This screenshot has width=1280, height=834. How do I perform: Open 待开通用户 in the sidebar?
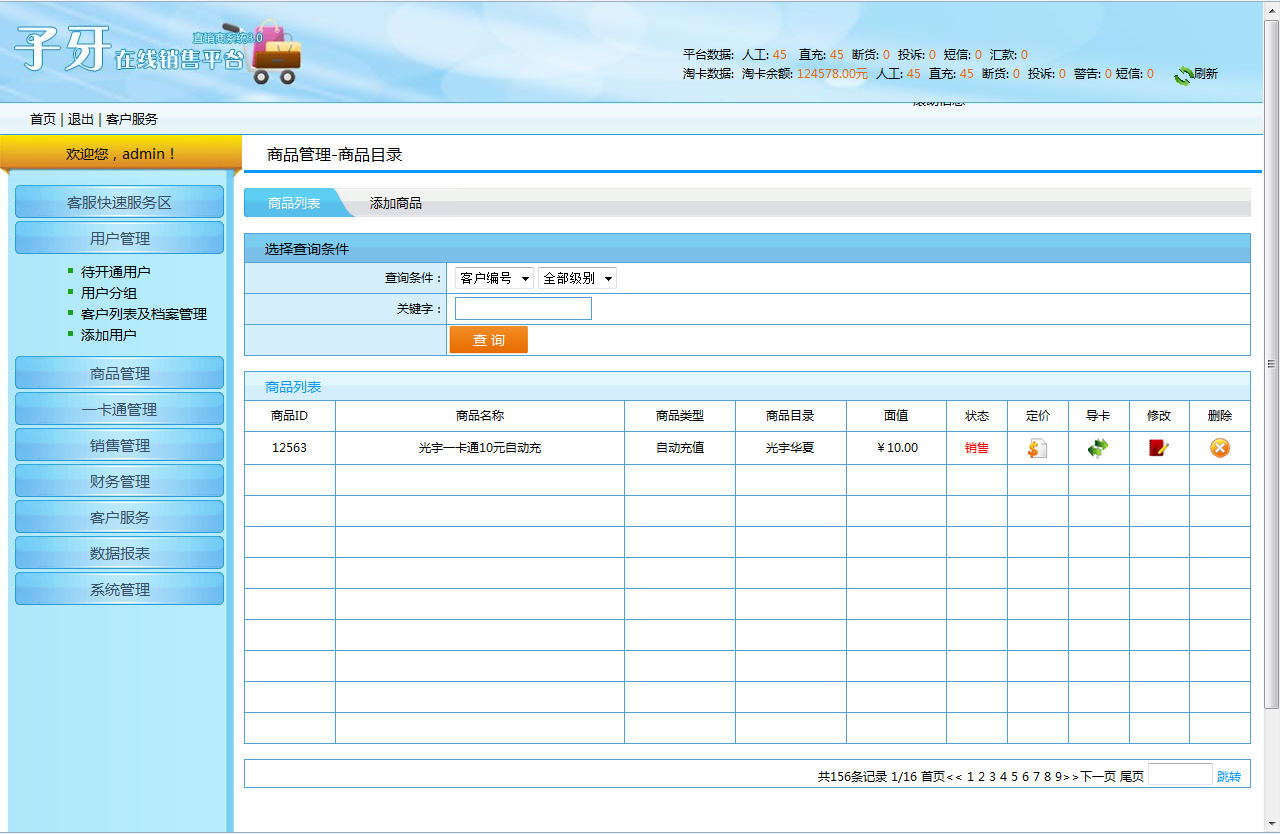tap(116, 272)
